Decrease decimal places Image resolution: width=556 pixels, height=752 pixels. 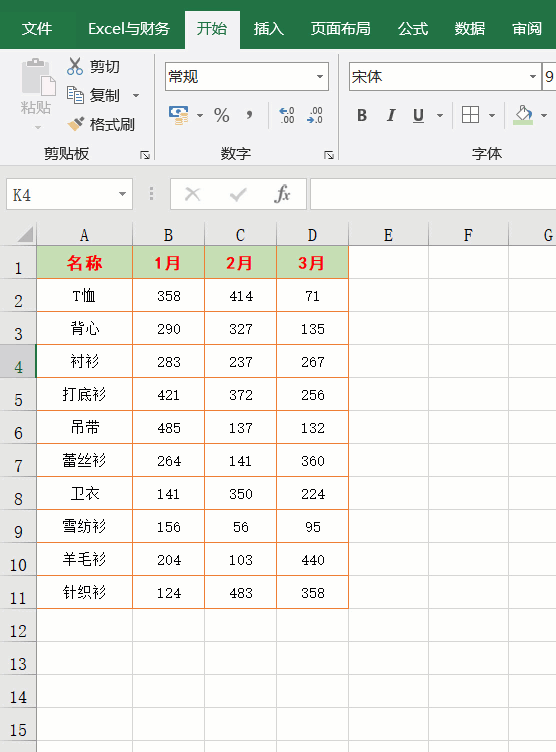pyautogui.click(x=315, y=115)
